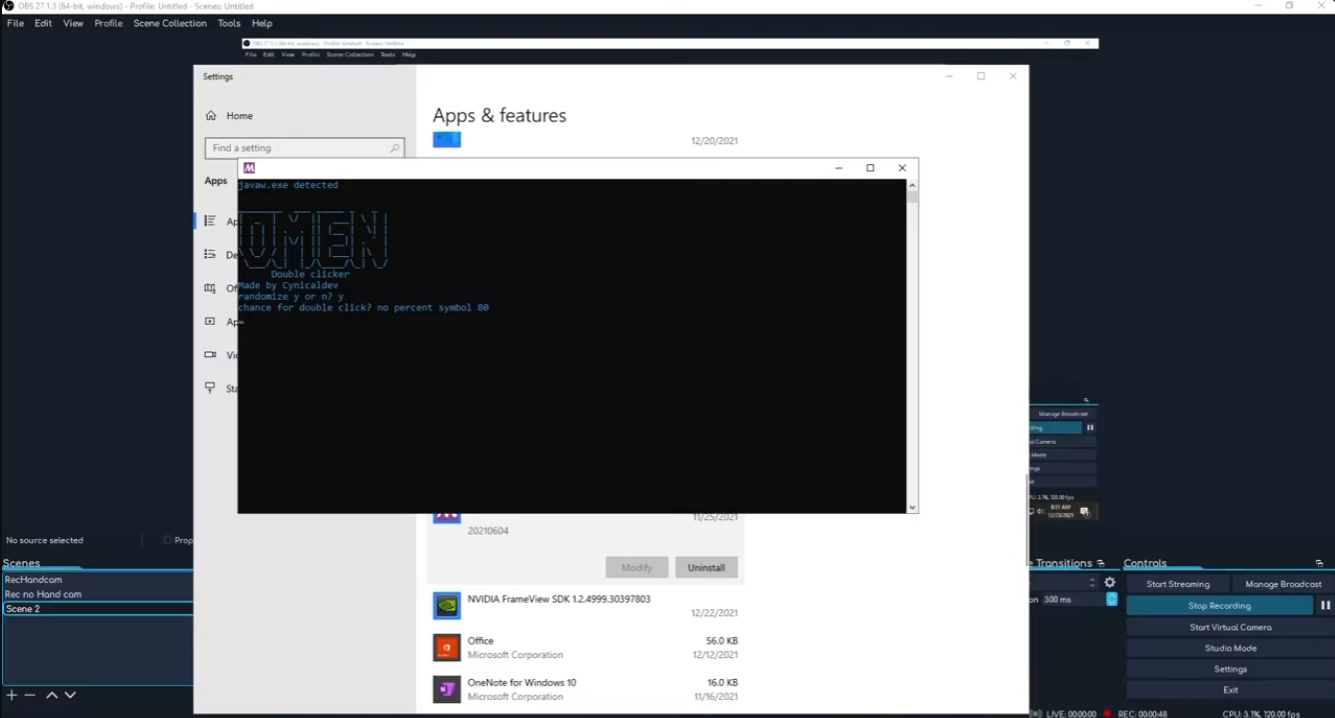Open the Tools menu
This screenshot has height=718, width=1335.
[229, 23]
